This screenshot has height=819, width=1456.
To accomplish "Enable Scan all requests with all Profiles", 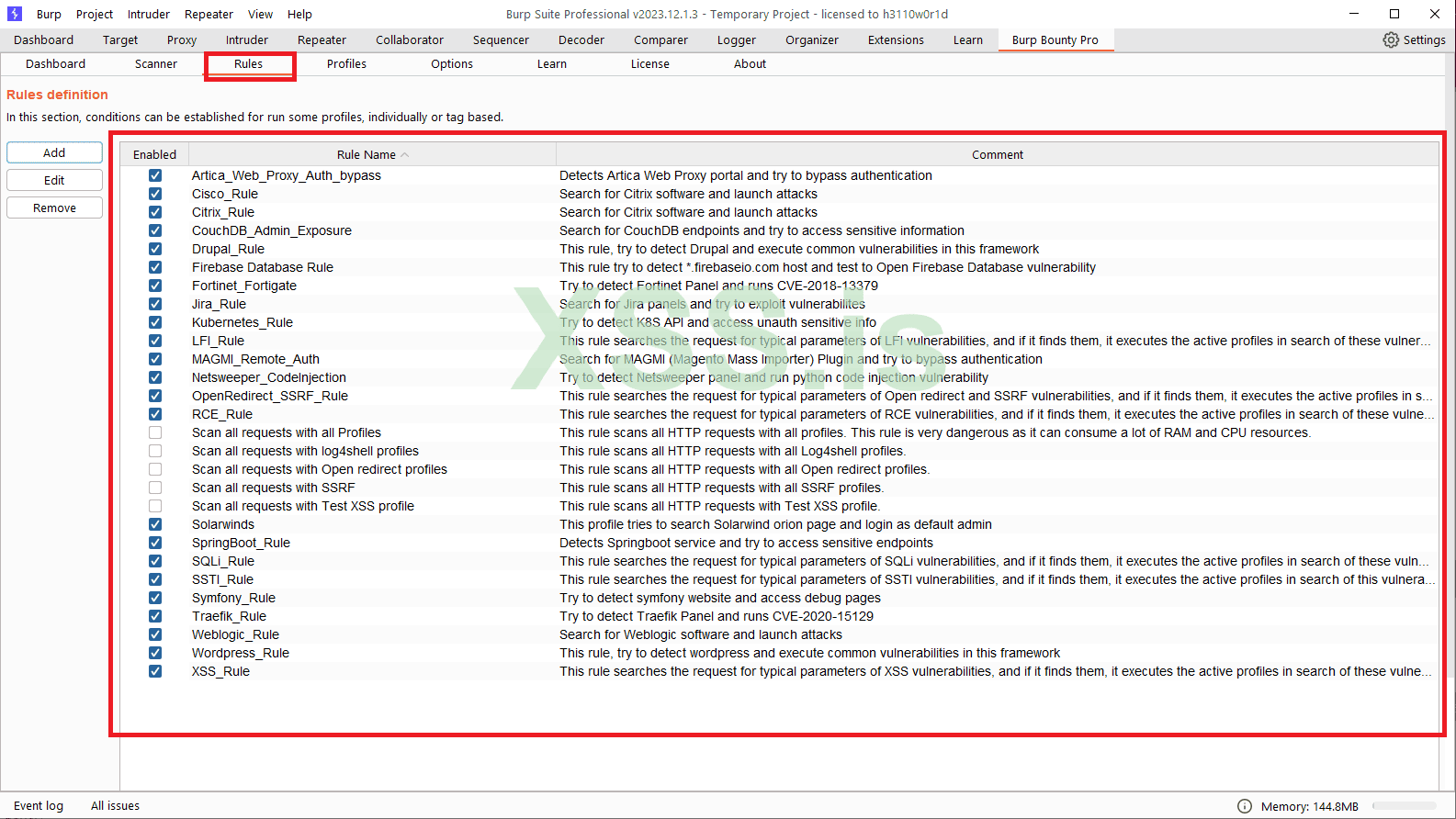I will point(155,432).
